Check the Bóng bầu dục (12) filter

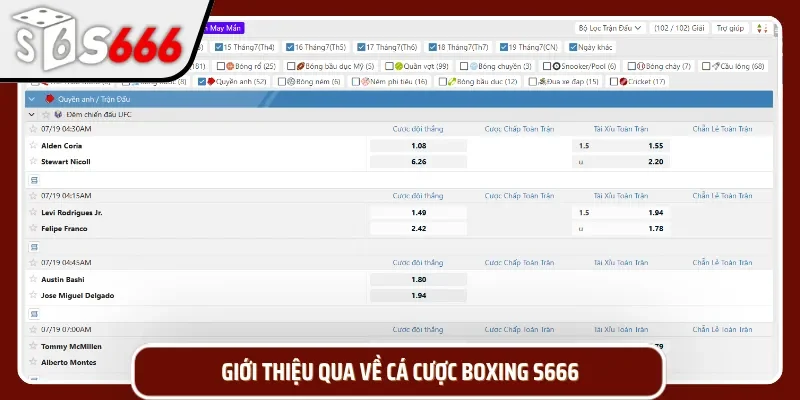[x=443, y=81]
